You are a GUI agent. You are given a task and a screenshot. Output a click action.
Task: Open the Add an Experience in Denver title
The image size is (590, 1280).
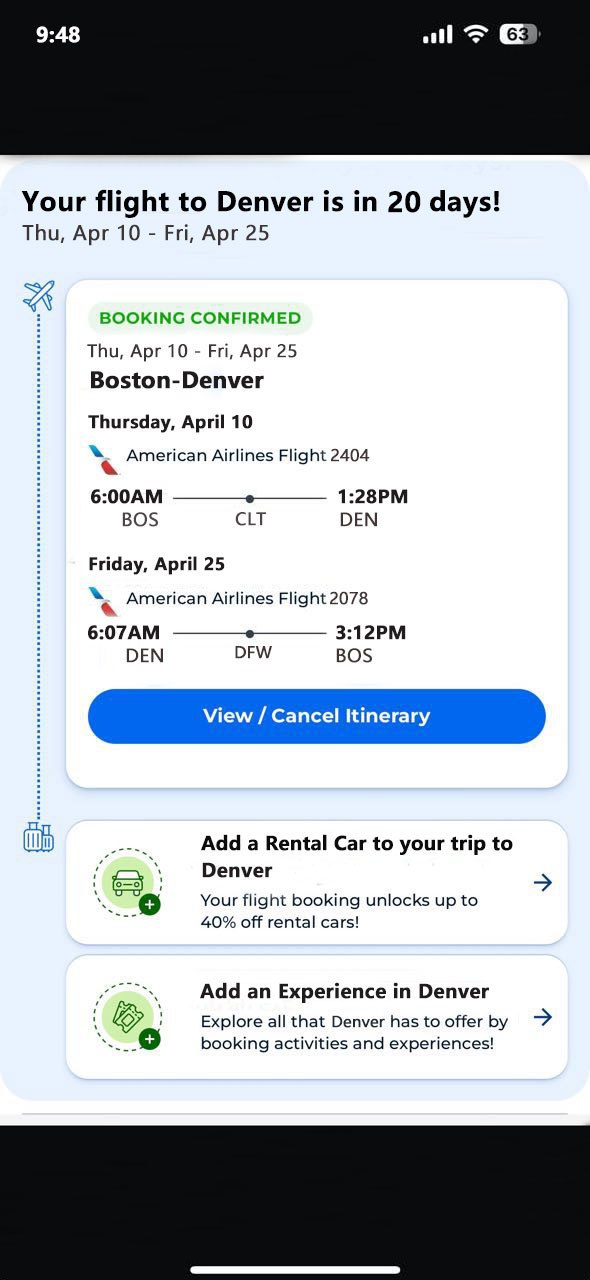345,992
